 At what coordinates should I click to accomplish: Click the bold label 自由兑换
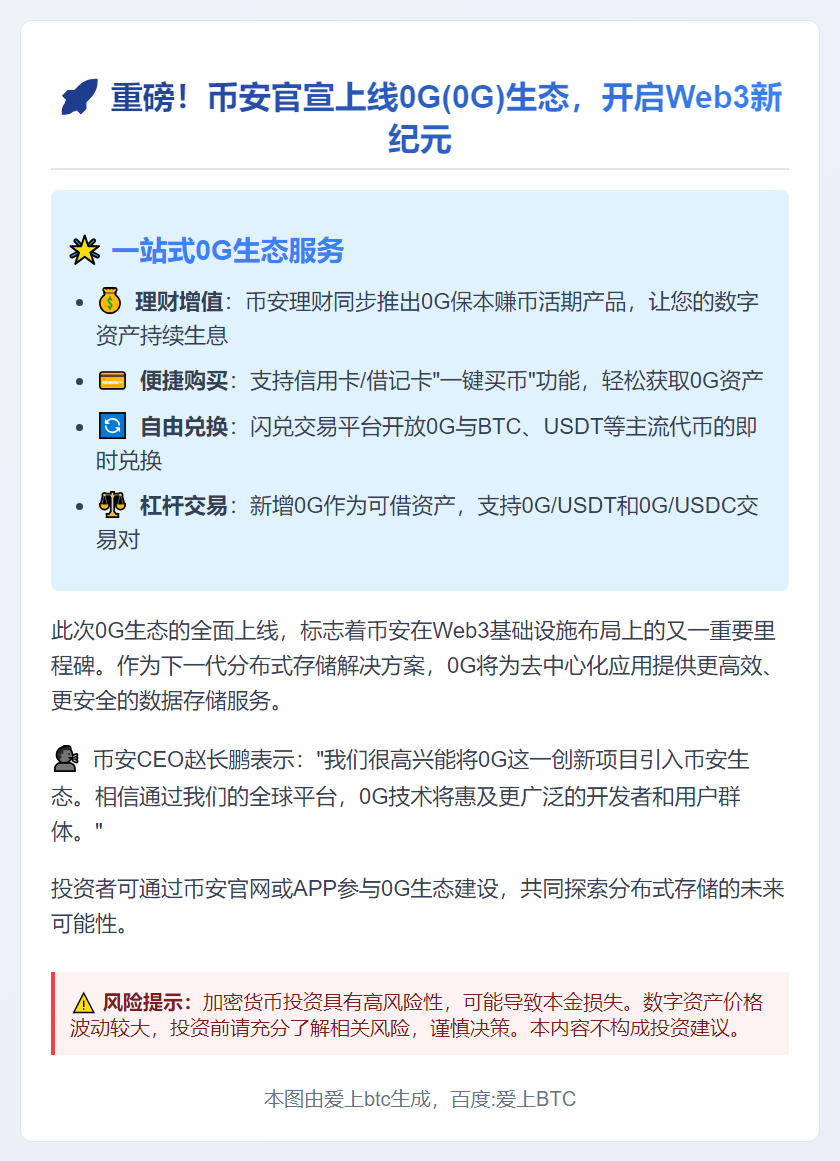(184, 426)
